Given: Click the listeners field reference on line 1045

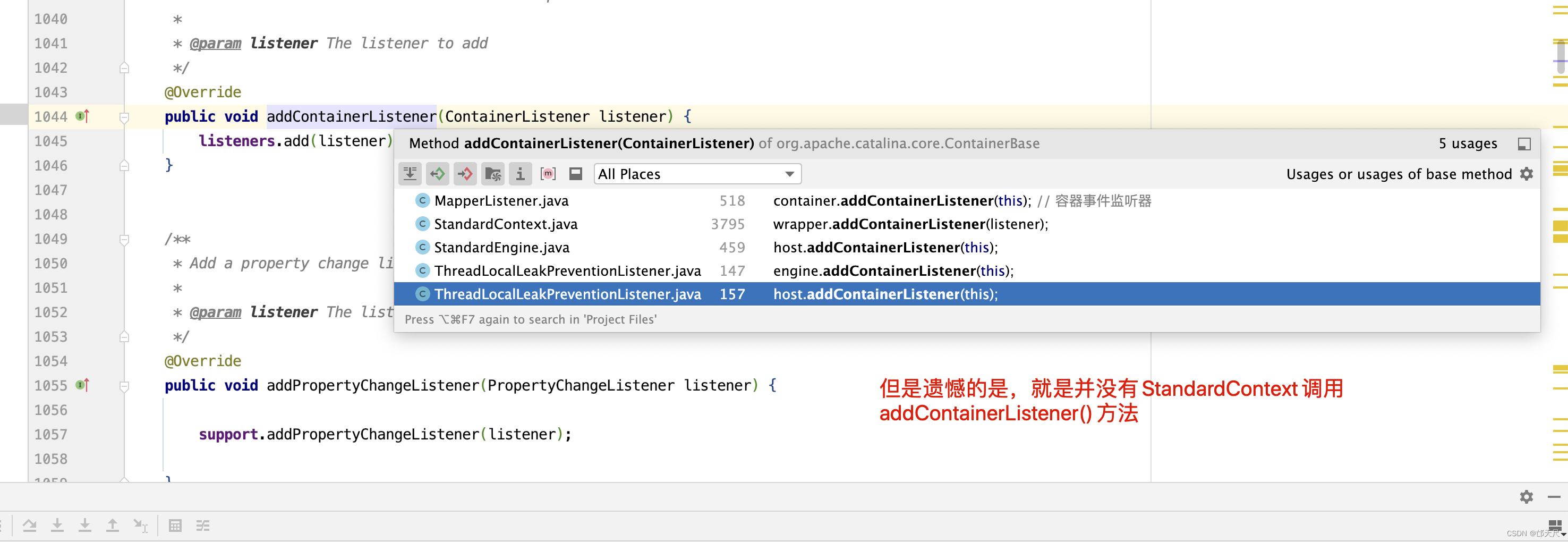Looking at the screenshot, I should [237, 141].
